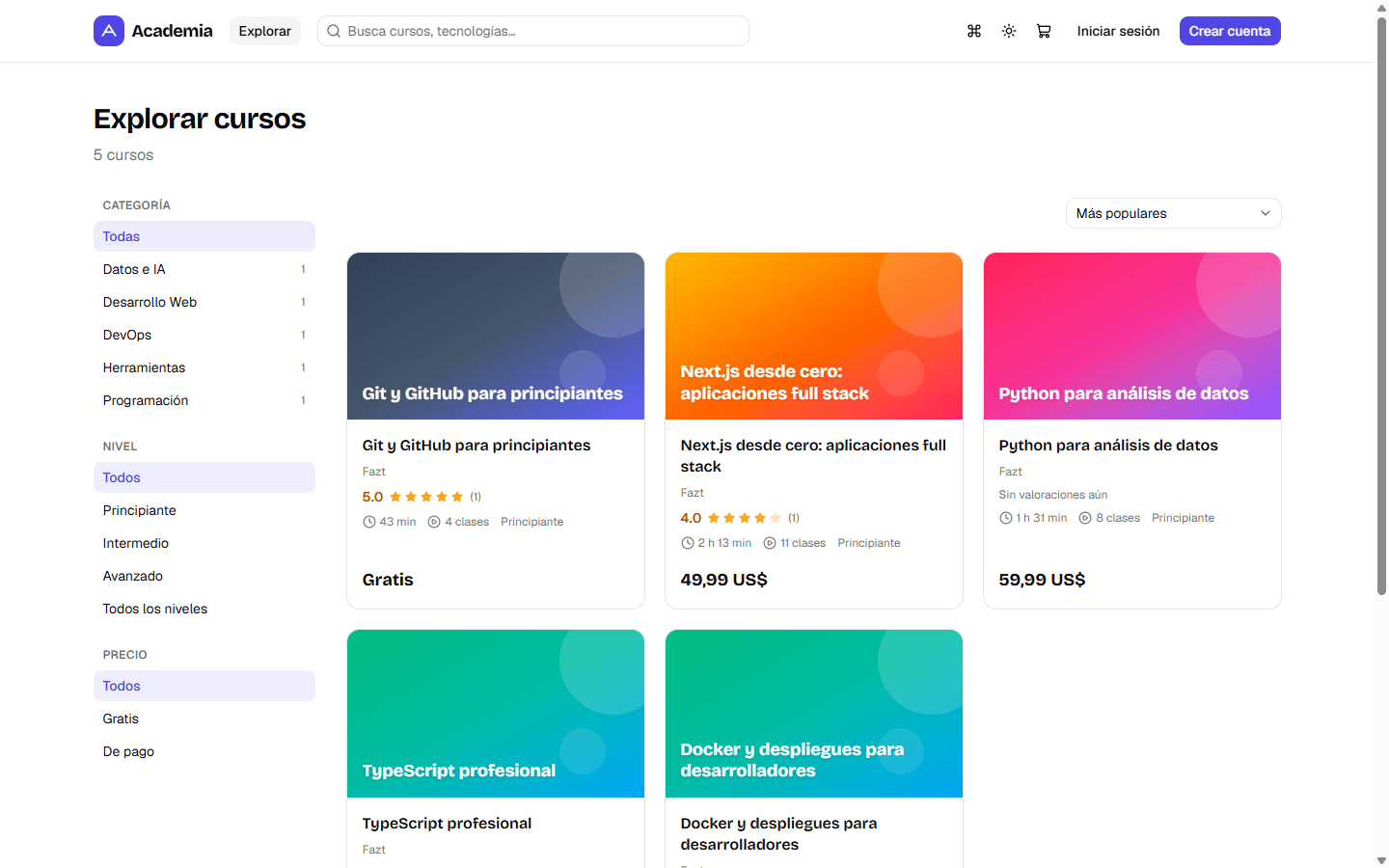
Task: Select Todos under Nivel
Action: coord(204,477)
